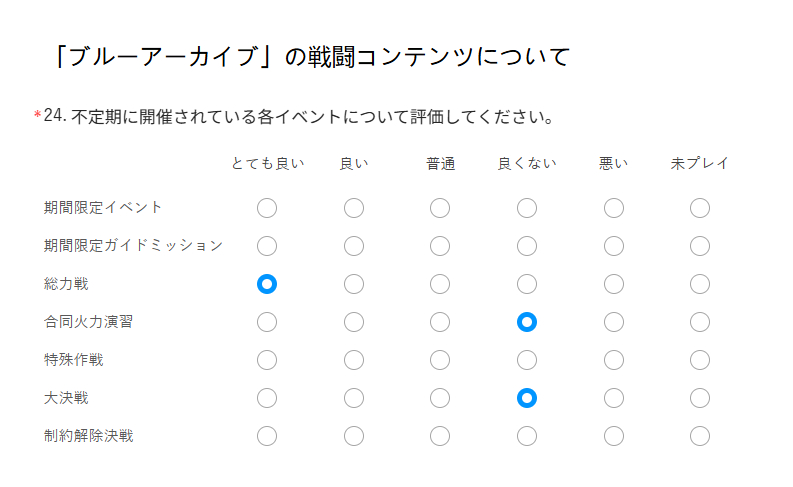793x487 pixels.
Task: Choose 悪い for 特殊作戦
Action: click(614, 360)
